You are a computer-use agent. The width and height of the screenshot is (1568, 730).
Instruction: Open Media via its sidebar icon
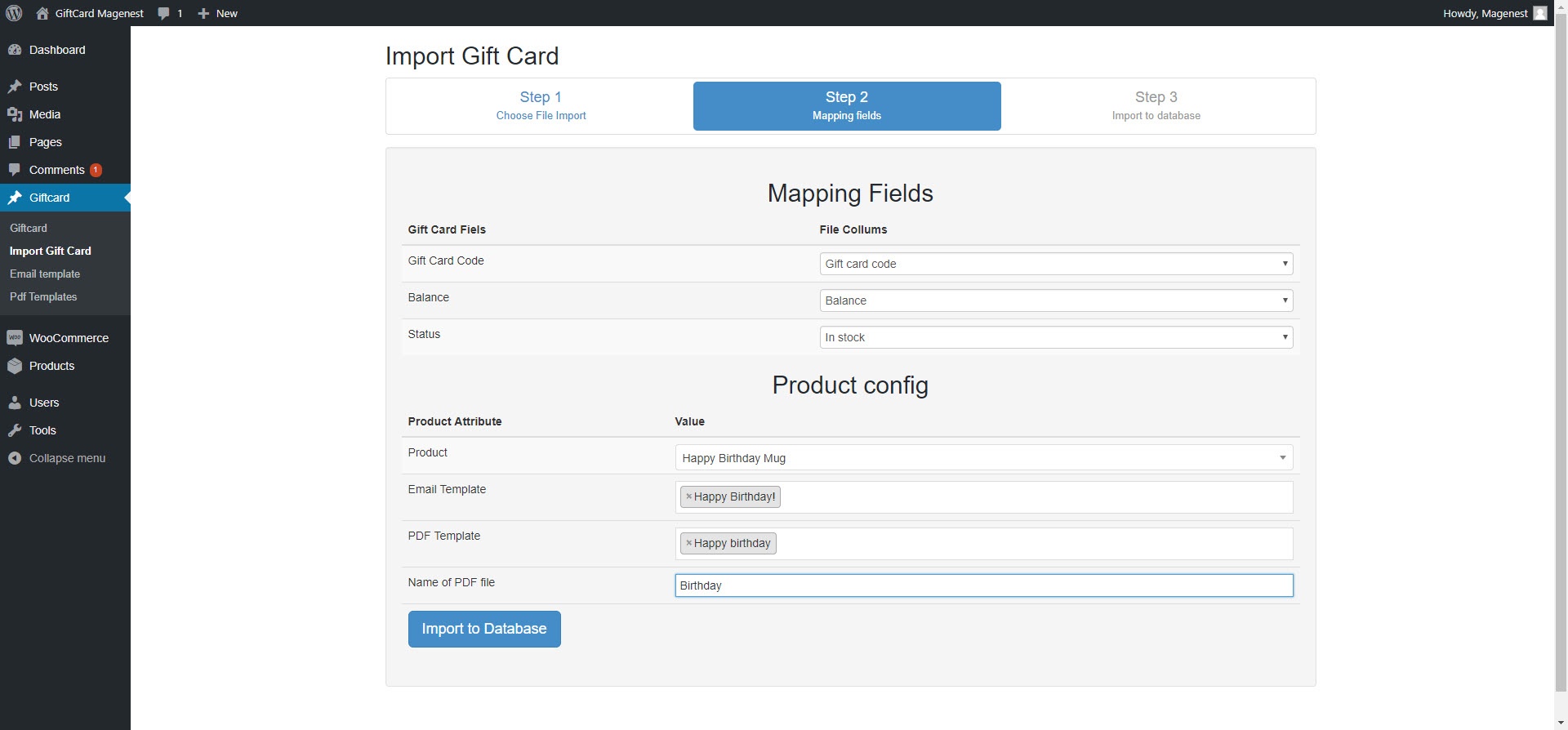click(x=15, y=114)
